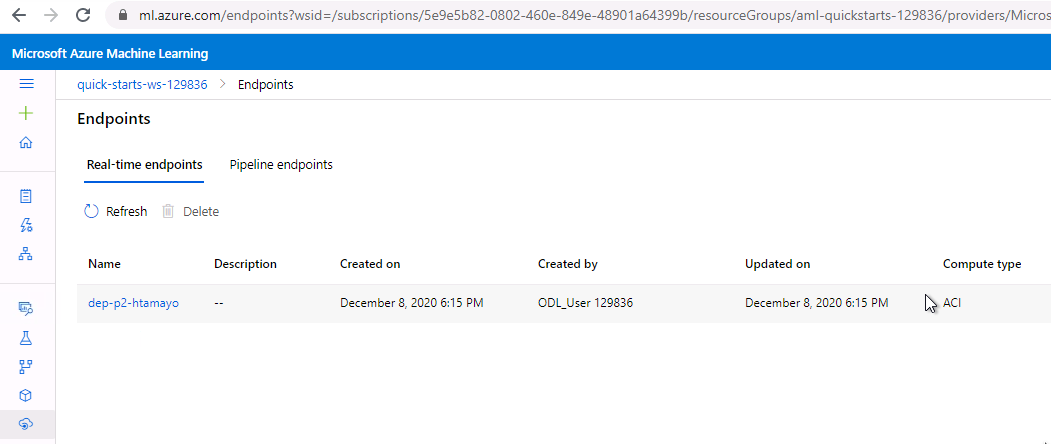Click the browser forward arrow
1051x444 pixels.
click(x=50, y=14)
